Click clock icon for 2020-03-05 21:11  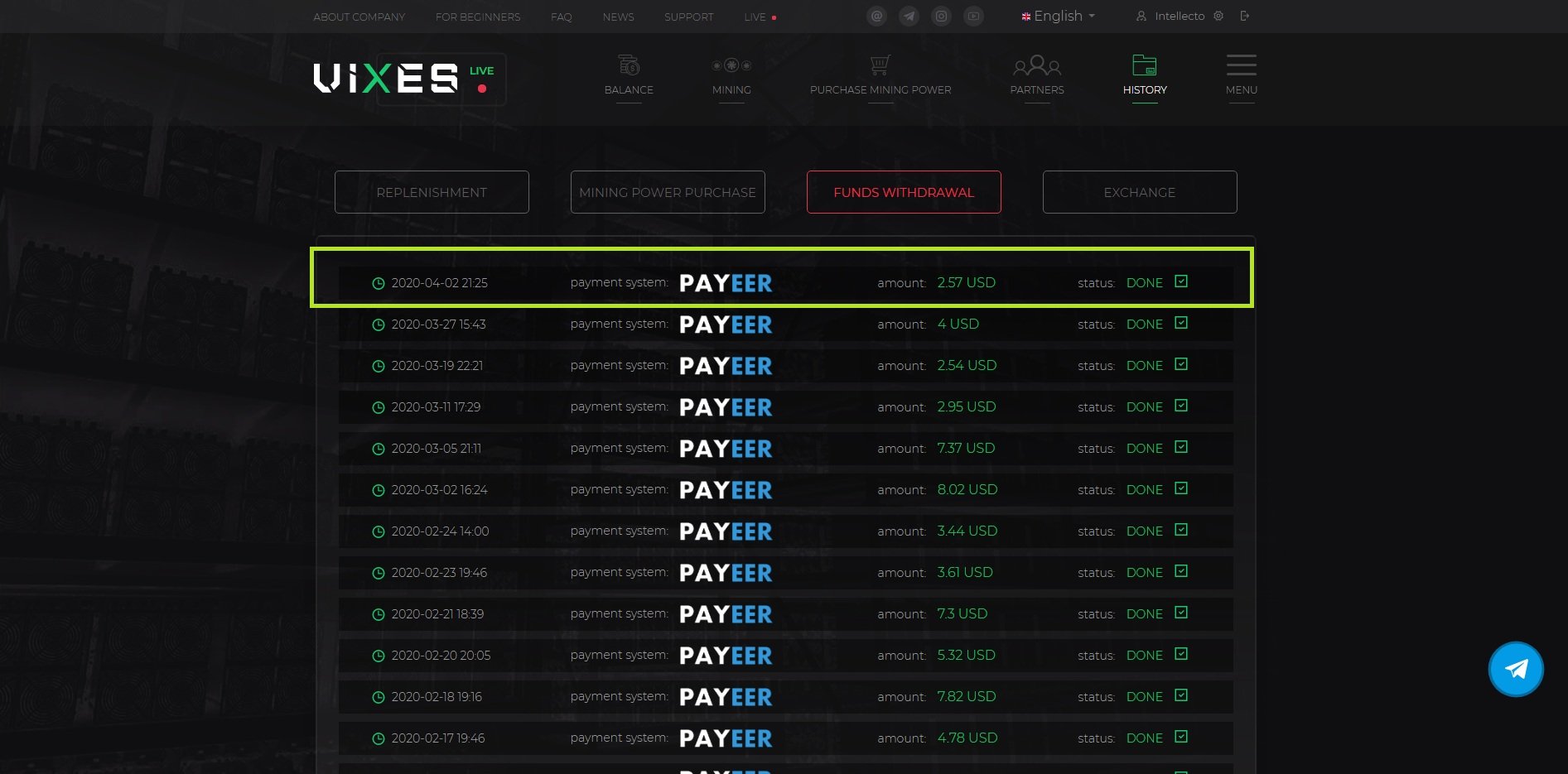tap(379, 449)
